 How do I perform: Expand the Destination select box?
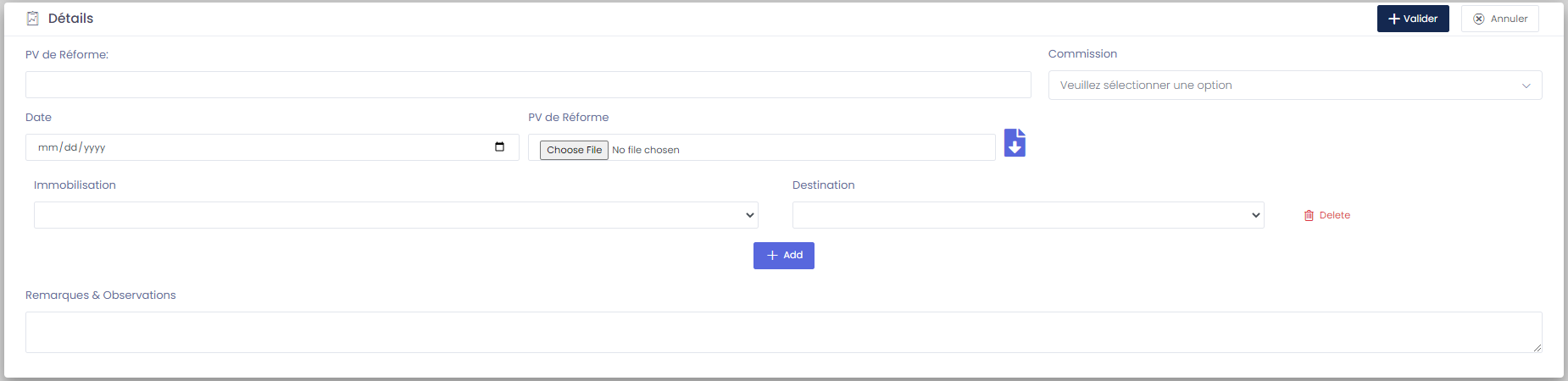point(1028,215)
